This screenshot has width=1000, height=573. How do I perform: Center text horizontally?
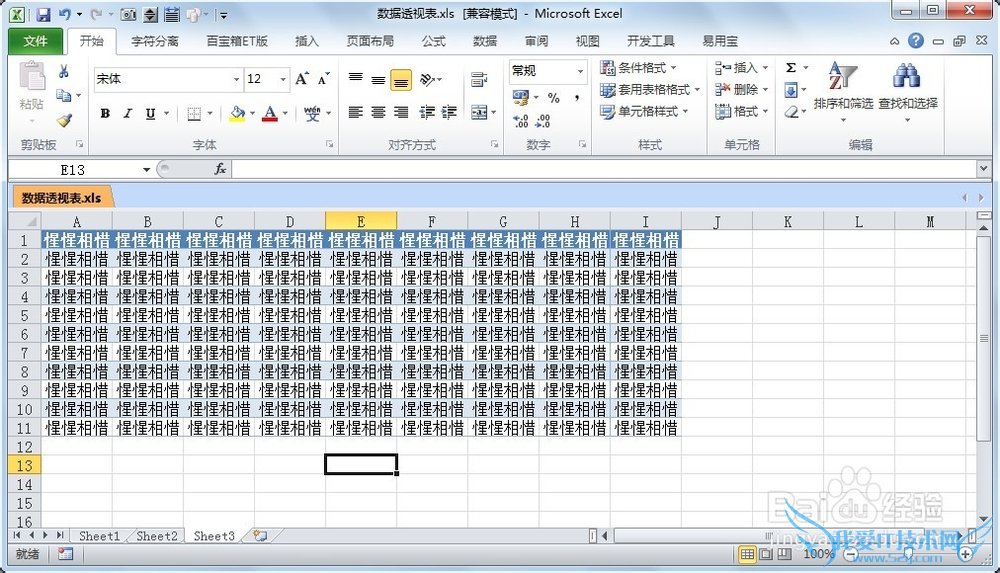click(378, 112)
